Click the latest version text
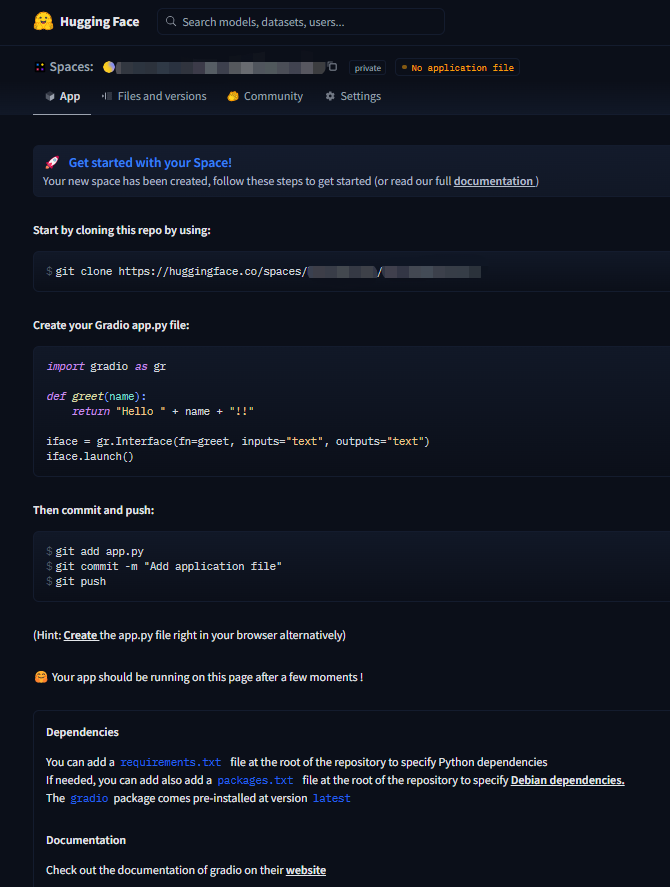 point(332,799)
